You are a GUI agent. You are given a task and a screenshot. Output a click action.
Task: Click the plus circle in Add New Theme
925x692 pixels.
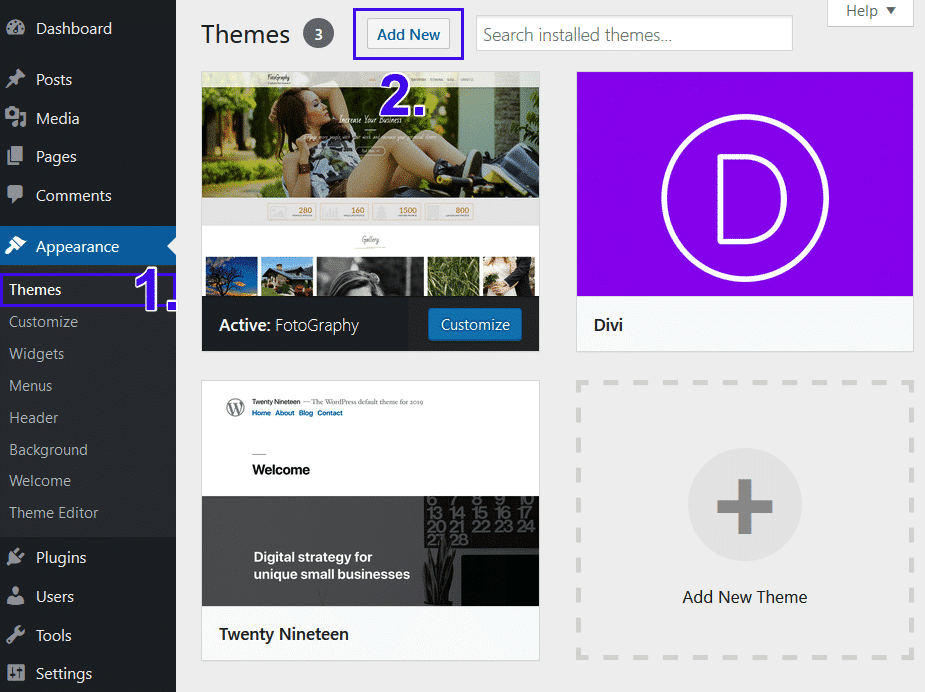point(744,504)
